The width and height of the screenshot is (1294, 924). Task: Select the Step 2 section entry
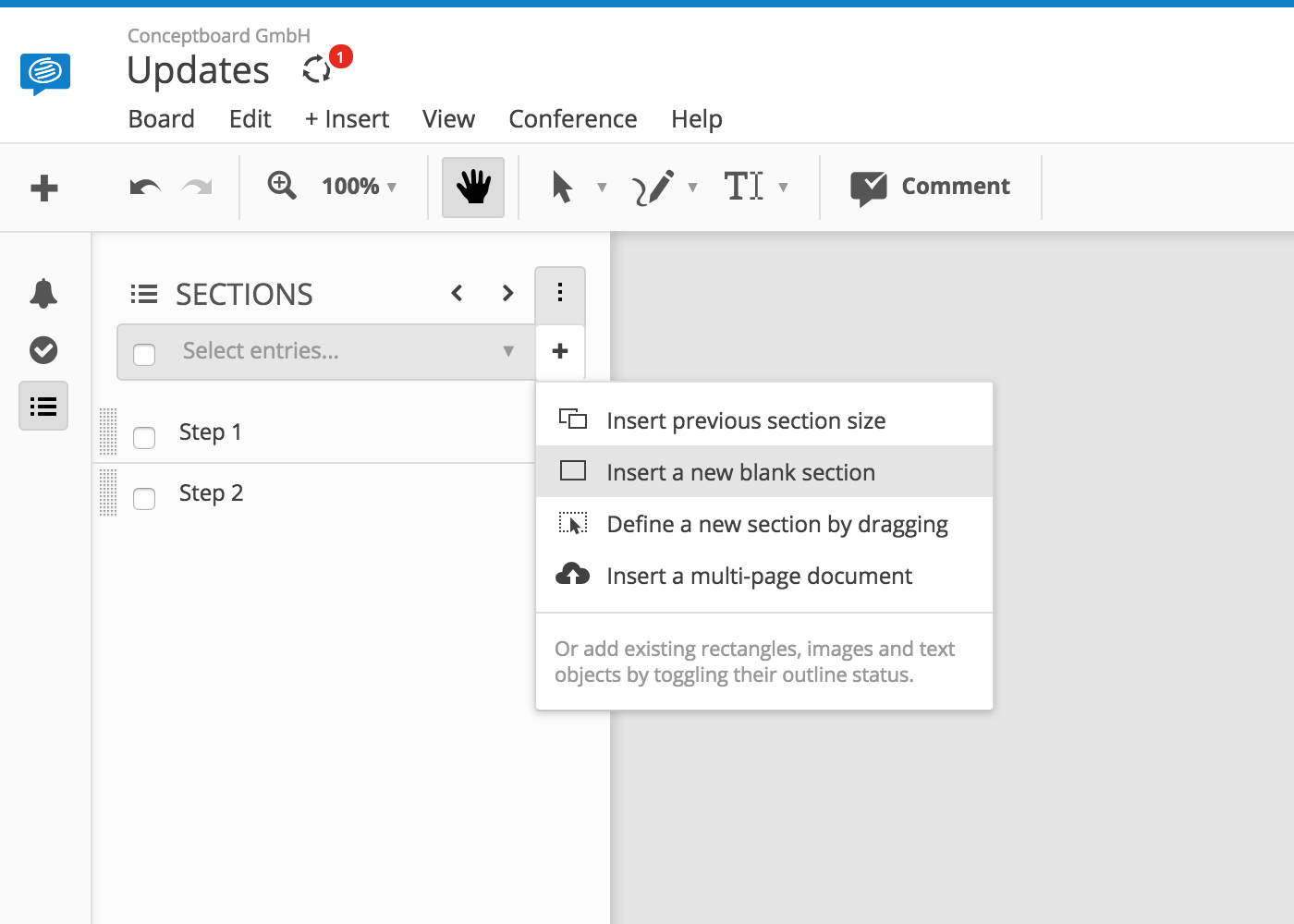[211, 492]
